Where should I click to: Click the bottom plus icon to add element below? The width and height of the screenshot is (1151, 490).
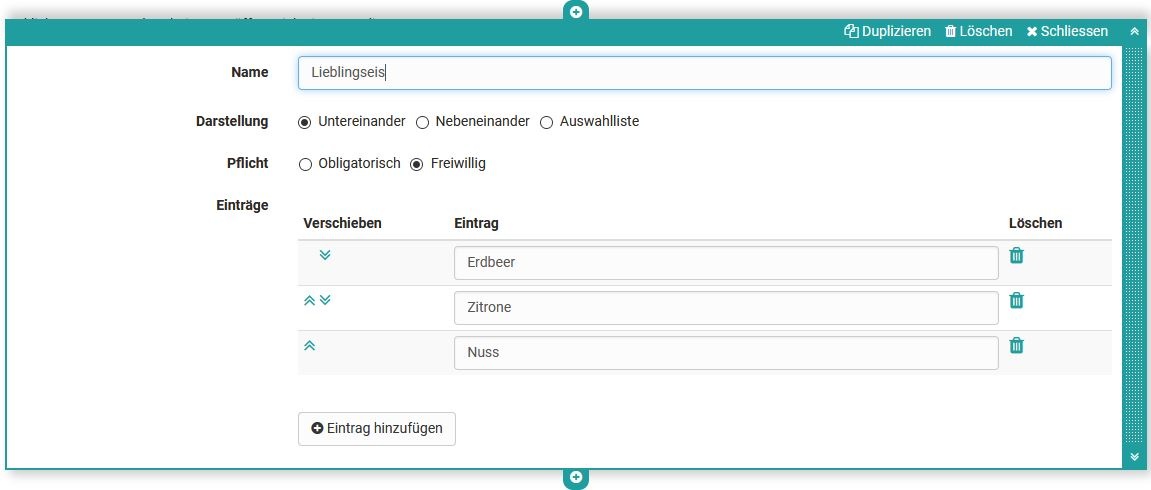pyautogui.click(x=576, y=478)
